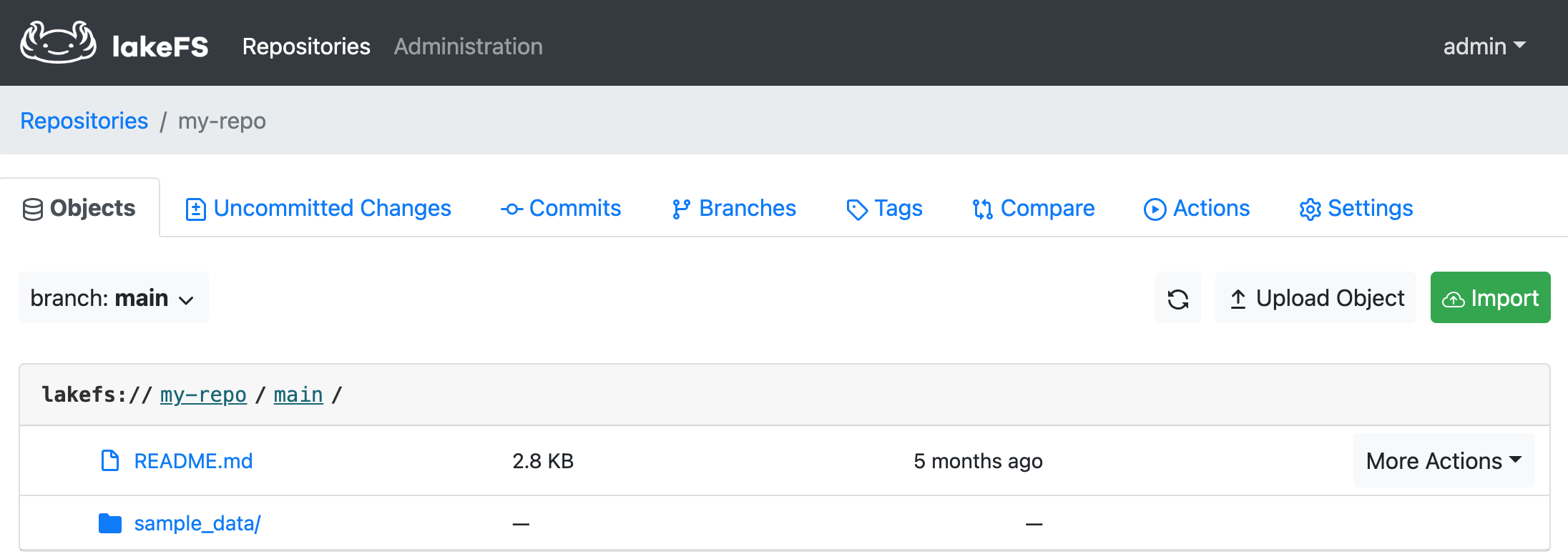Expand the admin user menu
The width and height of the screenshot is (1568, 559).
tap(1484, 46)
